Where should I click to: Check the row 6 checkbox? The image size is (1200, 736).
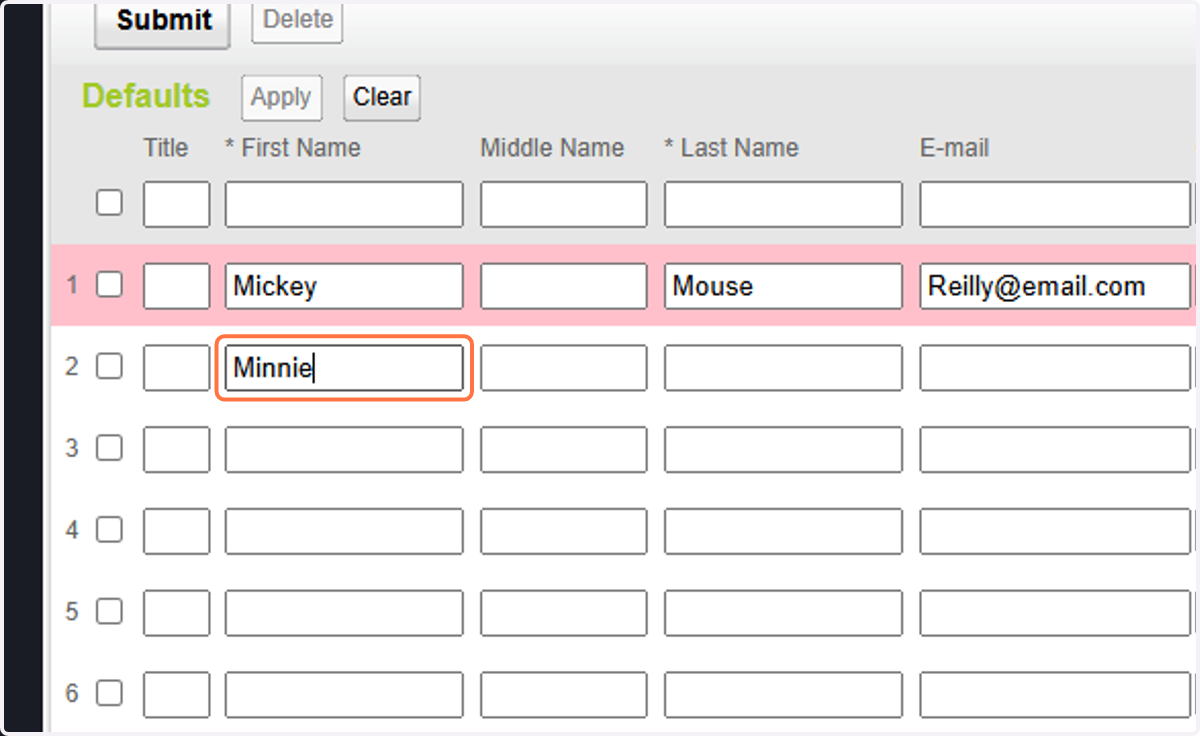tap(109, 693)
